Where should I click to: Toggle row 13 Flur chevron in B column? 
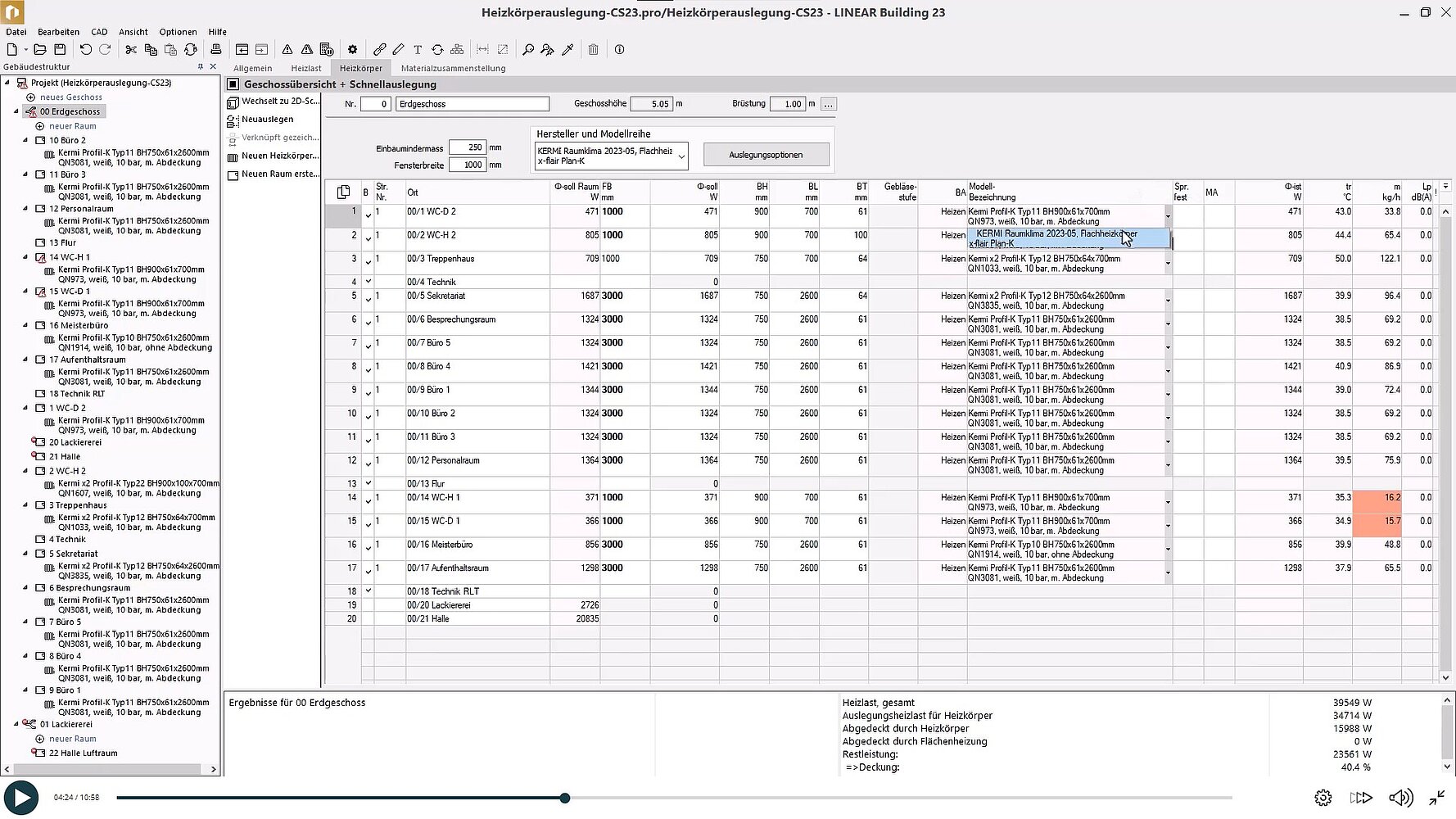(369, 483)
